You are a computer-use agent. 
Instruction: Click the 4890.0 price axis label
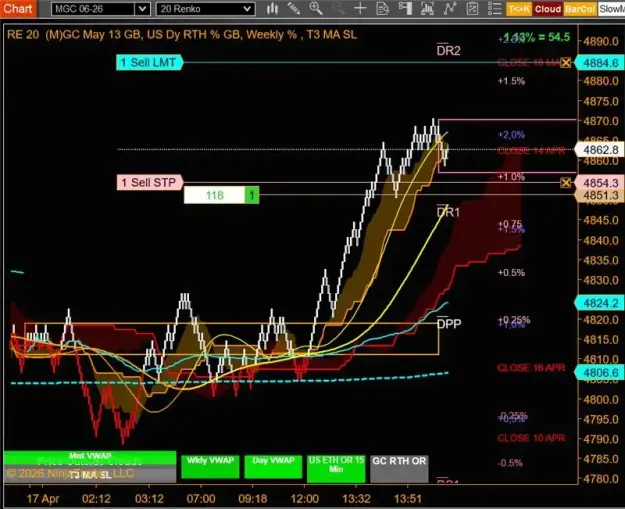click(x=601, y=41)
